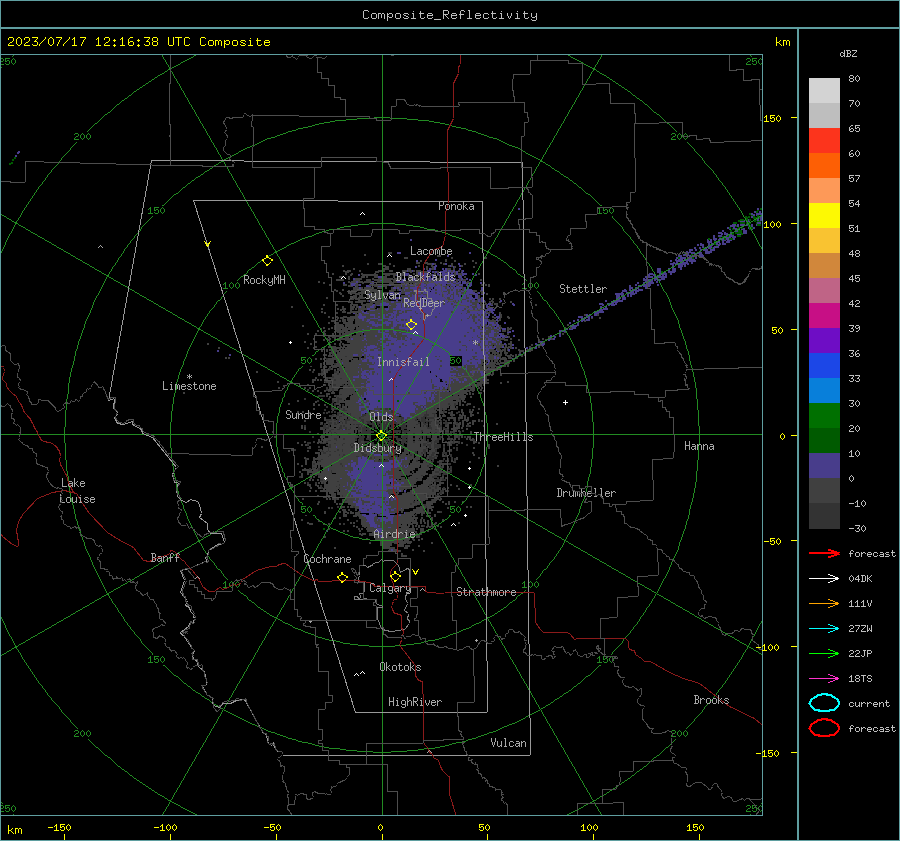Image resolution: width=900 pixels, height=841 pixels.
Task: Click the red forecast arrow in legend
Action: tap(824, 553)
